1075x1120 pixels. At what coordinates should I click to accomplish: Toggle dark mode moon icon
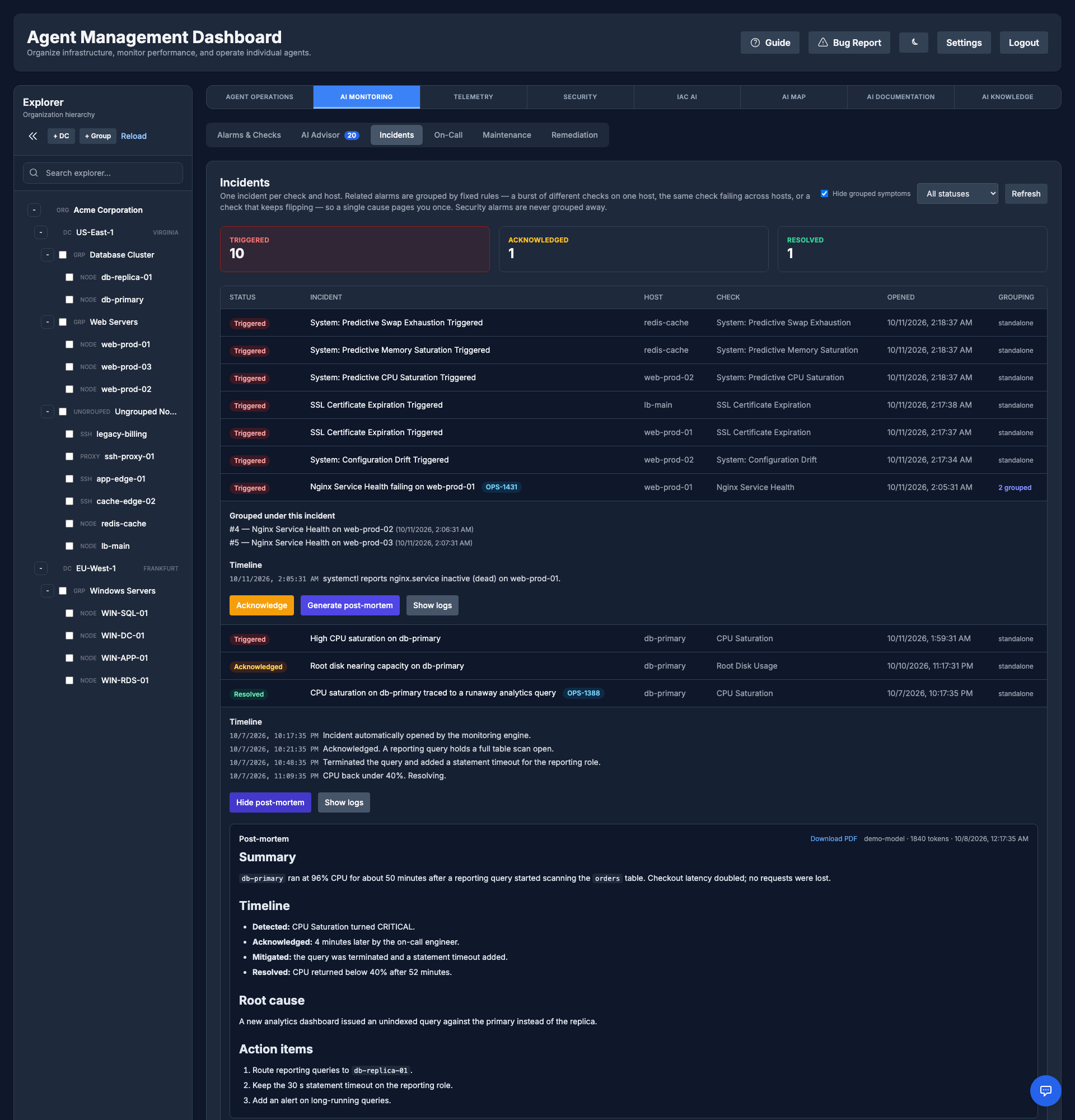click(913, 43)
